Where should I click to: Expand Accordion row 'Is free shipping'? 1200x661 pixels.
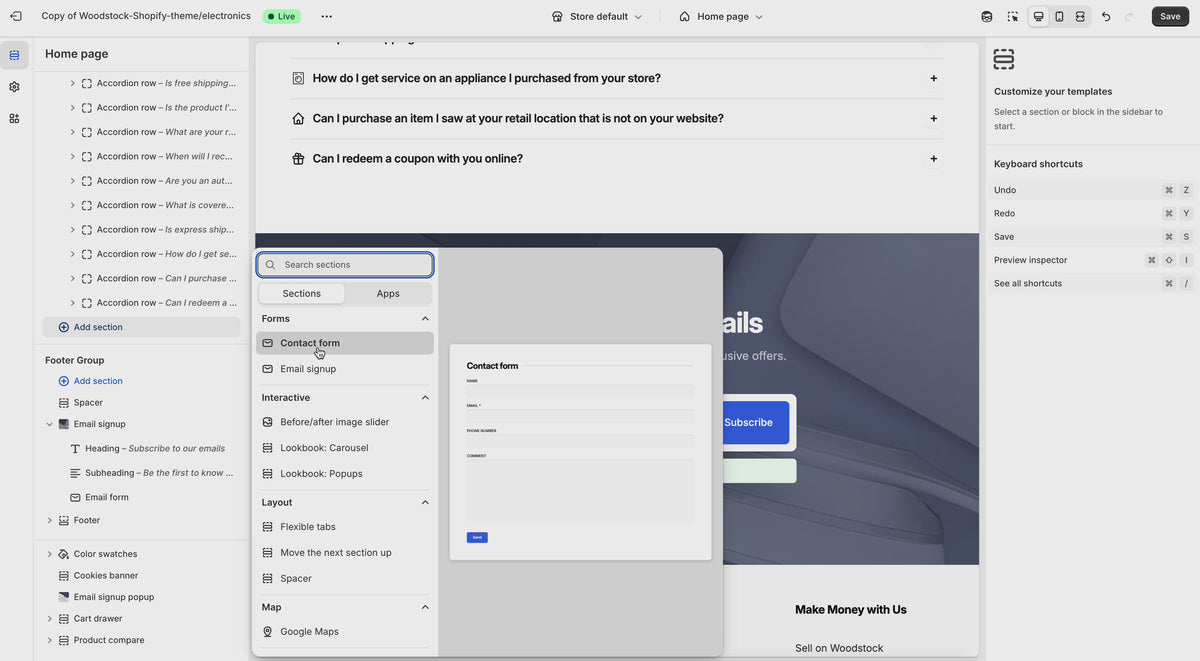coord(72,83)
